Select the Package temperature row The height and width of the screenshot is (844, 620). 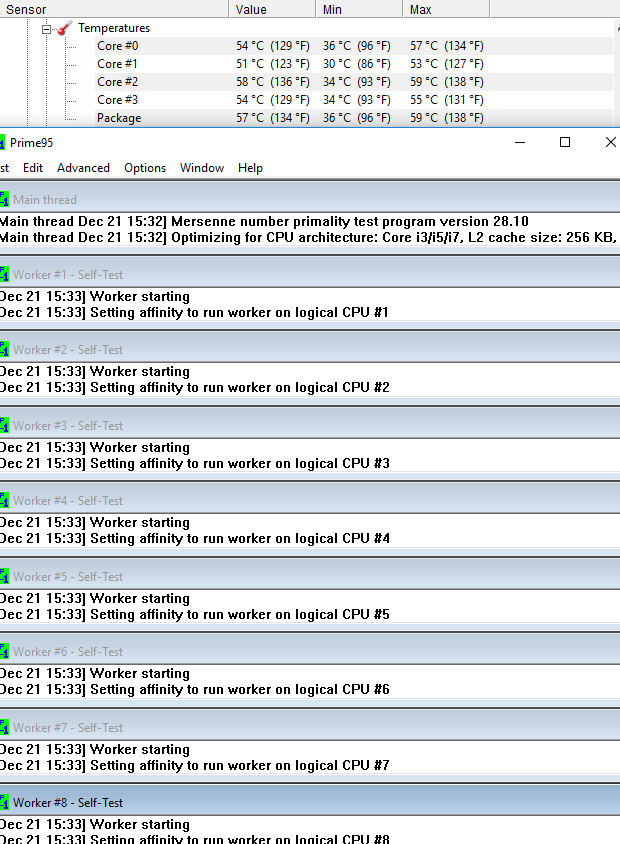pos(354,118)
